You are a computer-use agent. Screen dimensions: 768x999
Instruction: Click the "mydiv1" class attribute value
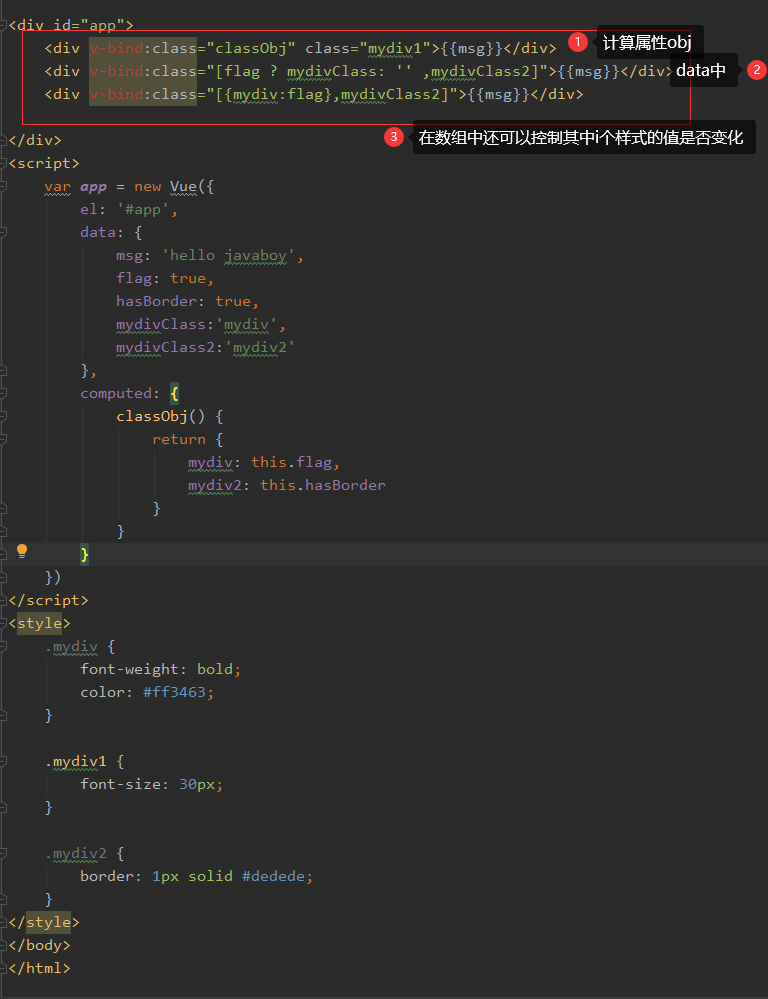pos(395,48)
